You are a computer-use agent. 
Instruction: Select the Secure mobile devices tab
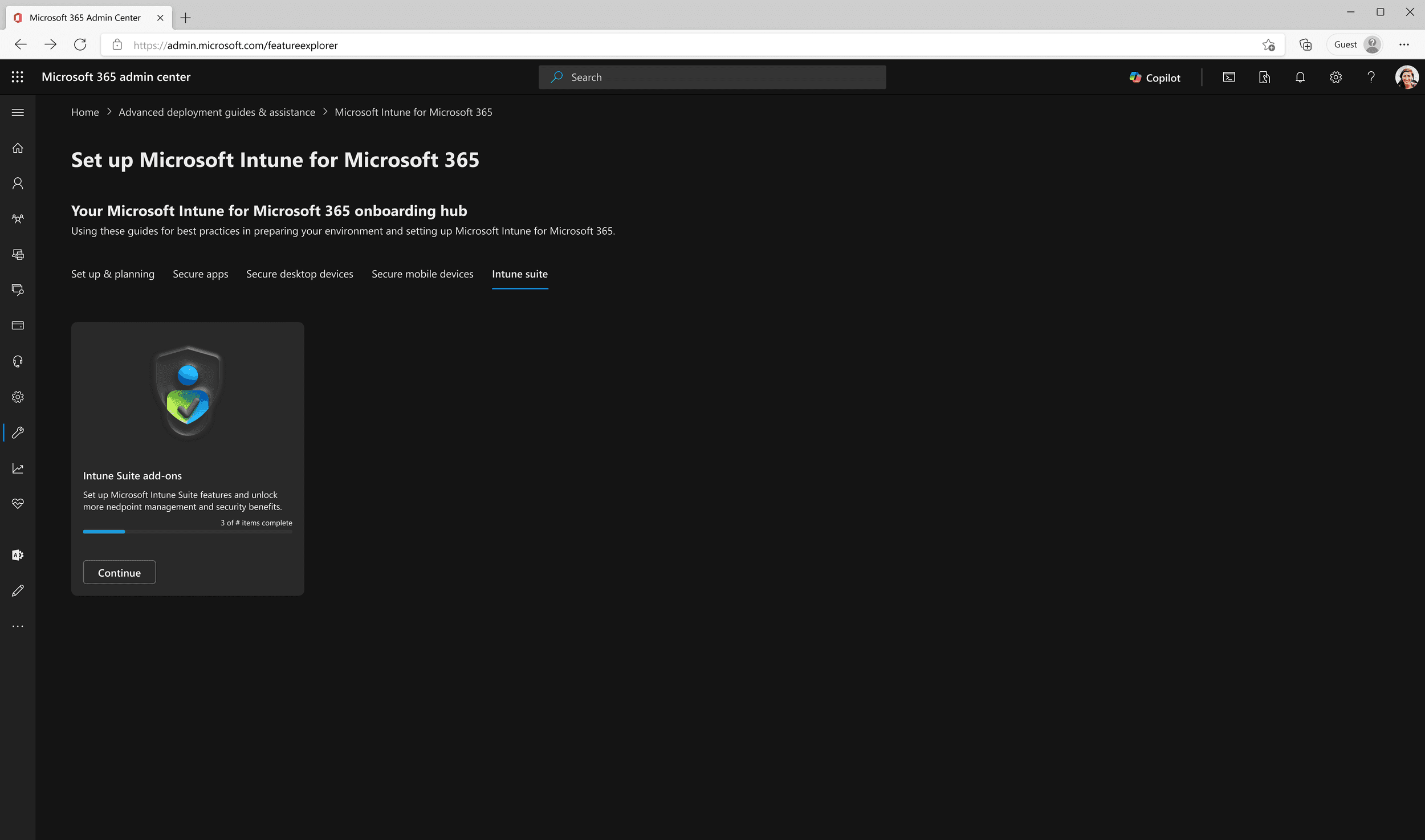click(x=422, y=274)
